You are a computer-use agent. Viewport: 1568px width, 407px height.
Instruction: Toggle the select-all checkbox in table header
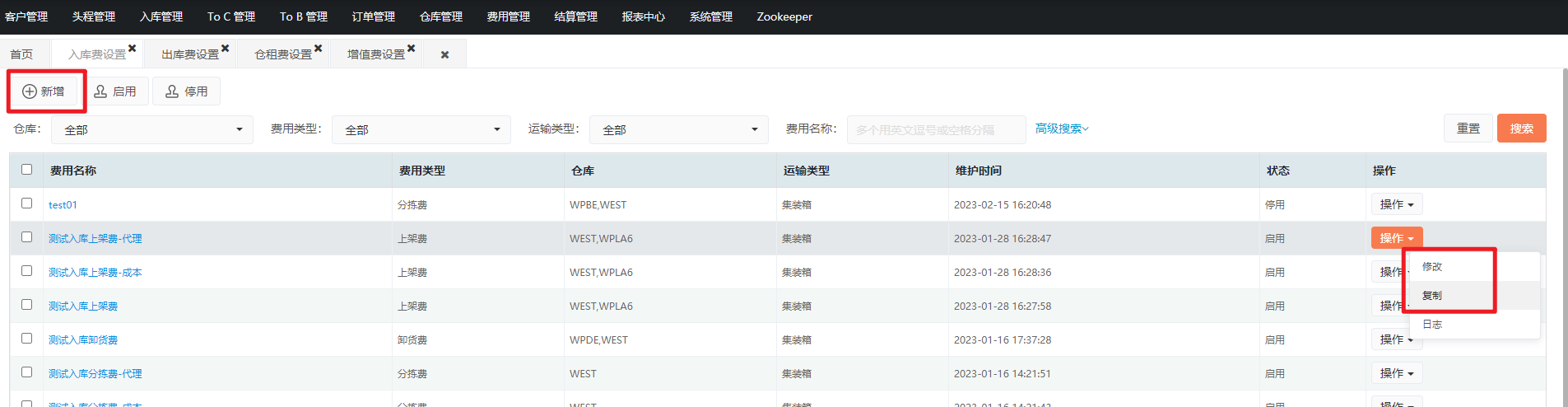coord(26,169)
